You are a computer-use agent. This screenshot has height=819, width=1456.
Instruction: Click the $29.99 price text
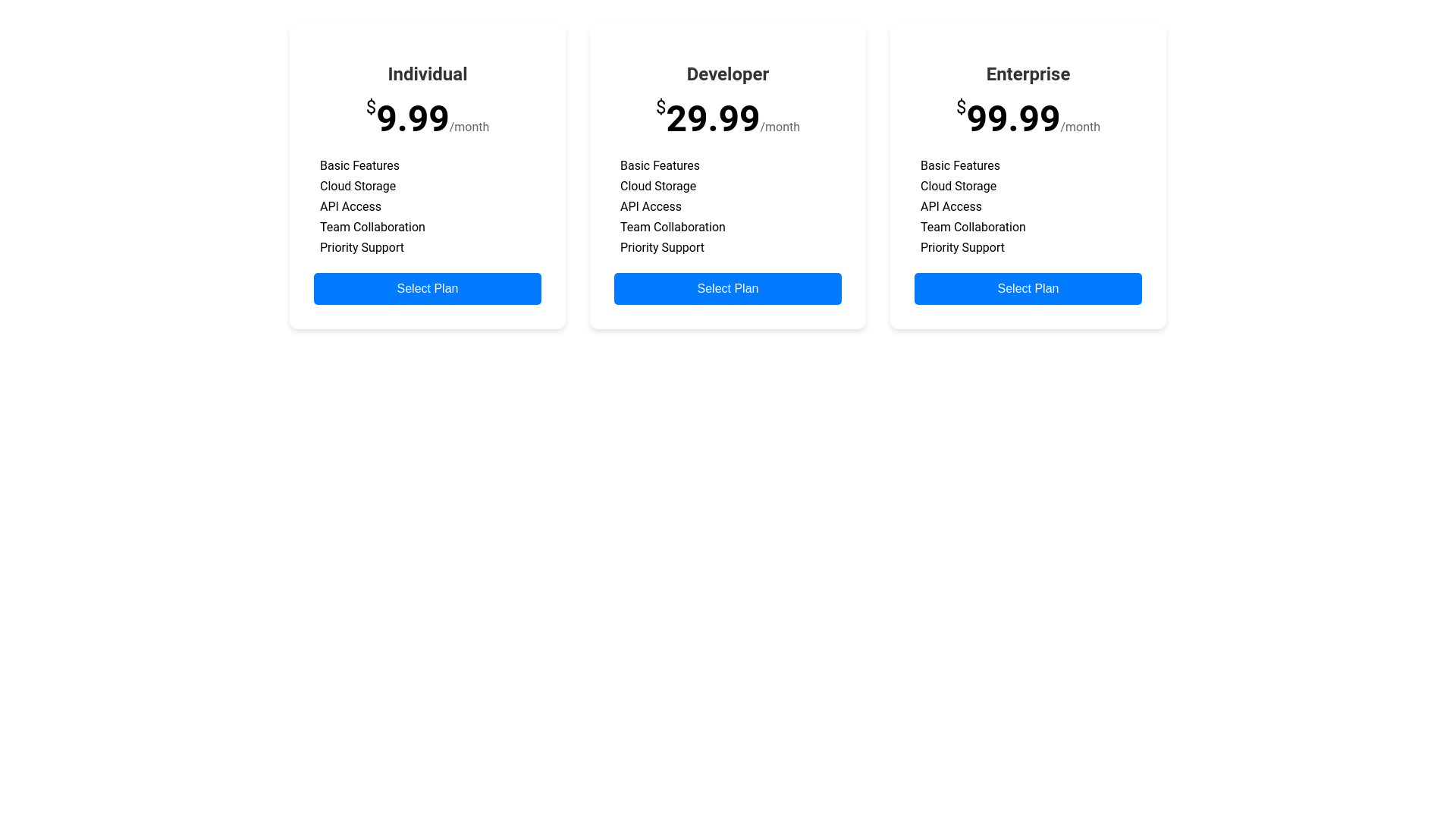tap(712, 118)
